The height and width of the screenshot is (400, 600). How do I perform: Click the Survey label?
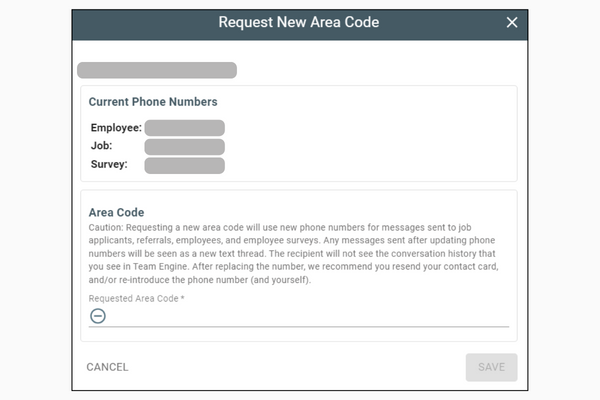click(109, 165)
